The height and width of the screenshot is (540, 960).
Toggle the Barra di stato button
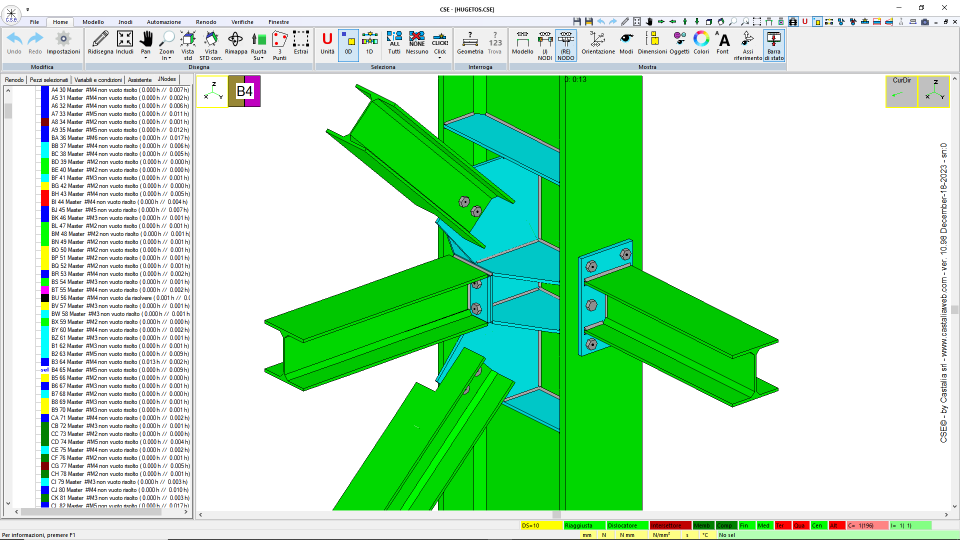click(x=774, y=45)
